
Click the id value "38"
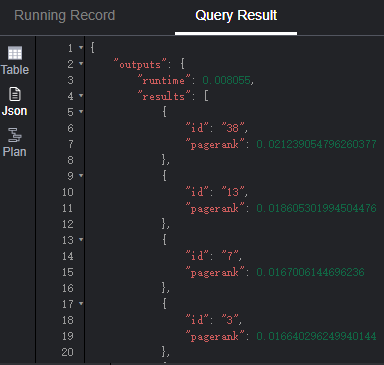point(232,128)
